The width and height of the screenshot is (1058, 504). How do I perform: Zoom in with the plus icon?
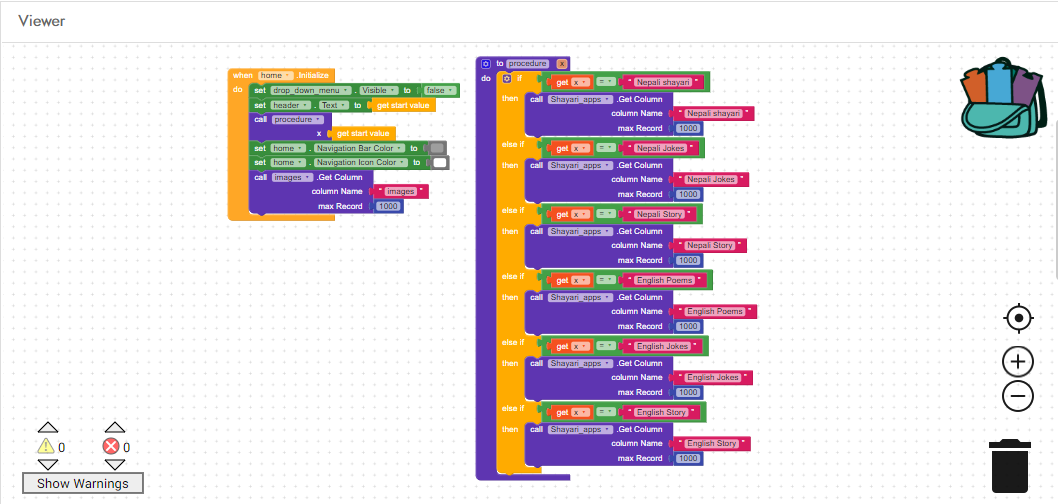1018,362
